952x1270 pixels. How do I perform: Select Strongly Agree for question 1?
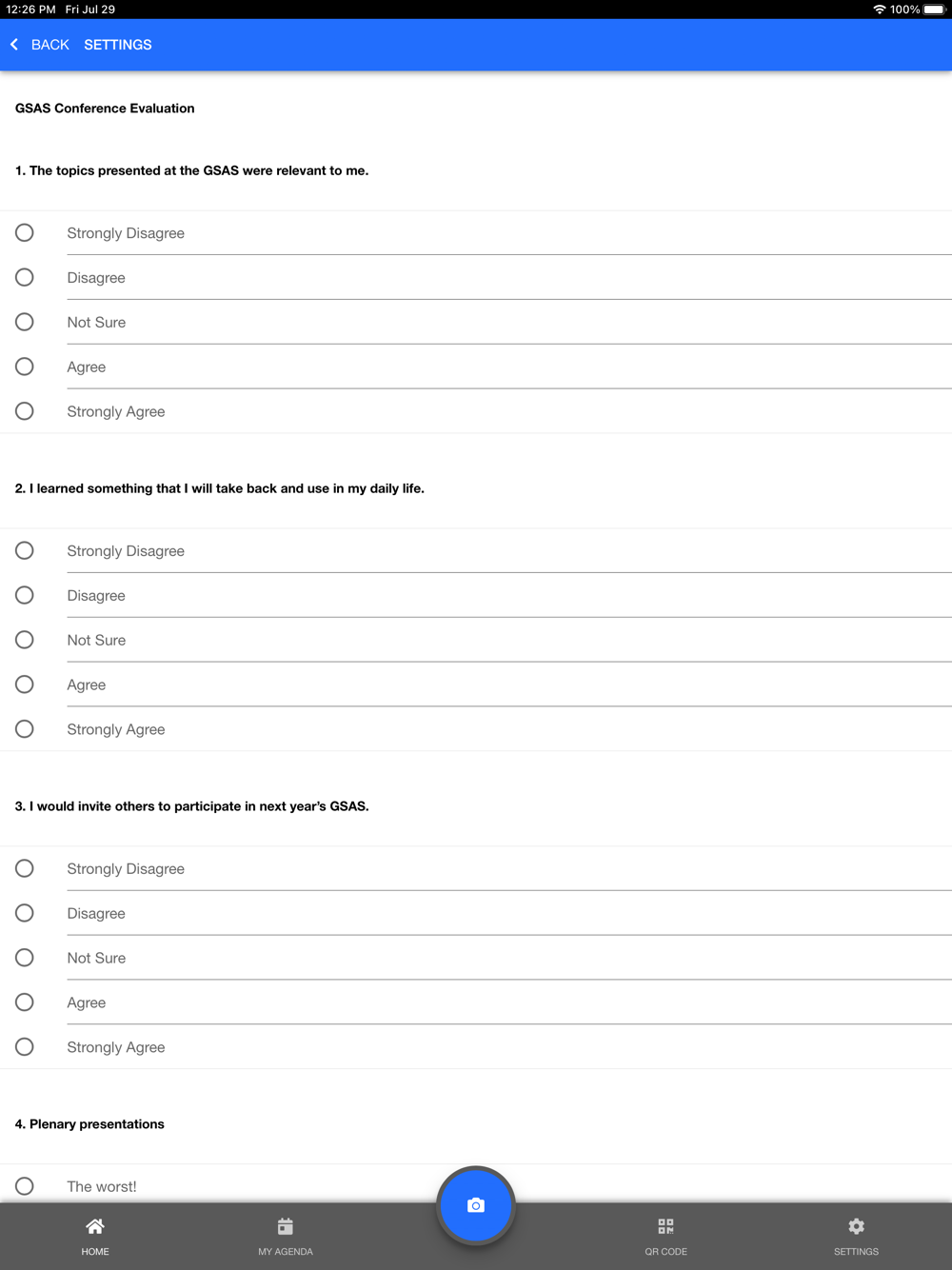point(25,411)
